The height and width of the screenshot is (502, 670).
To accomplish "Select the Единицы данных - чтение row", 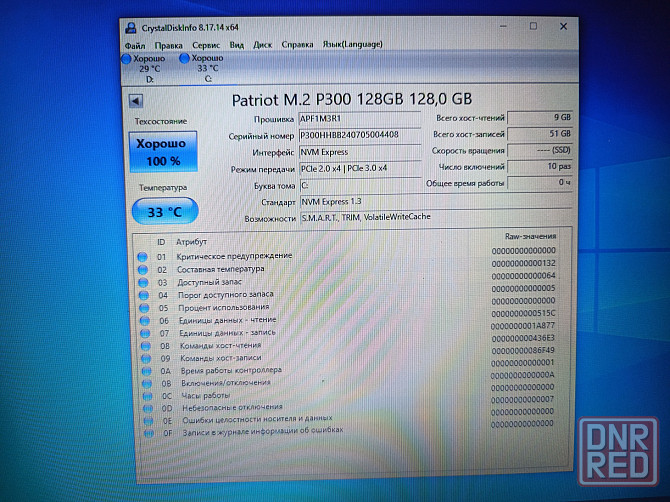I will click(x=349, y=317).
